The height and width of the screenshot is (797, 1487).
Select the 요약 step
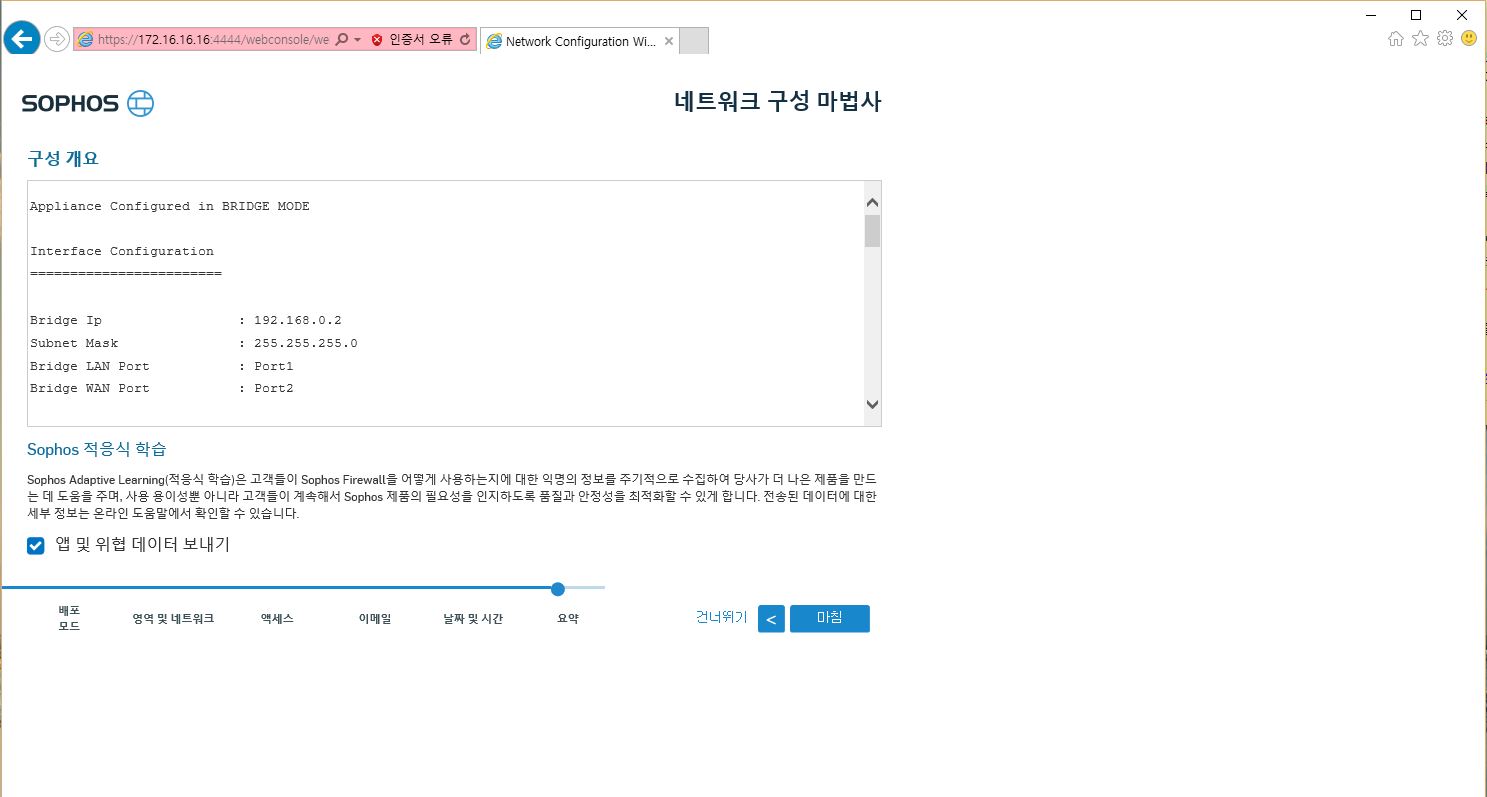coord(568,618)
